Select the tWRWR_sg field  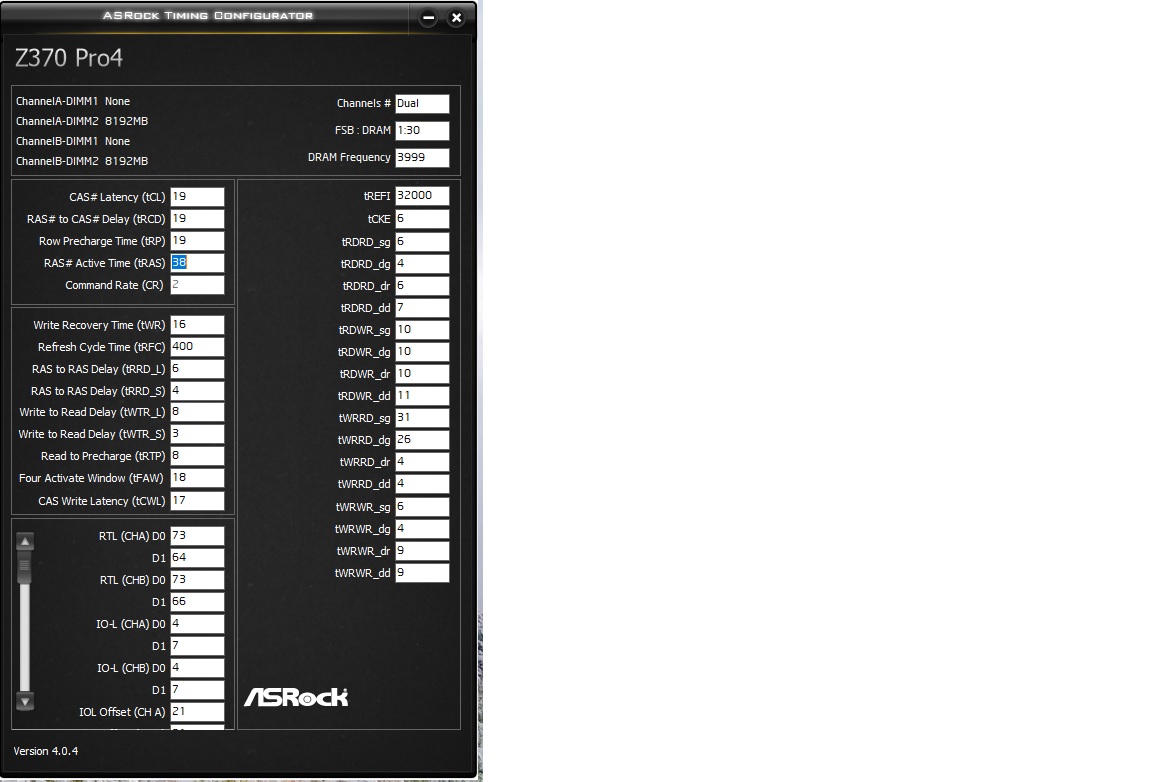click(422, 507)
